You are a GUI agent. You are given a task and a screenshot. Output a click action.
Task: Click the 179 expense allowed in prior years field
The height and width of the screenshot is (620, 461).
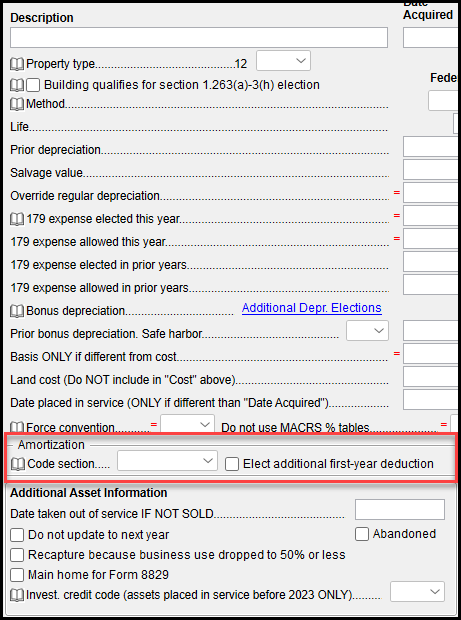432,285
